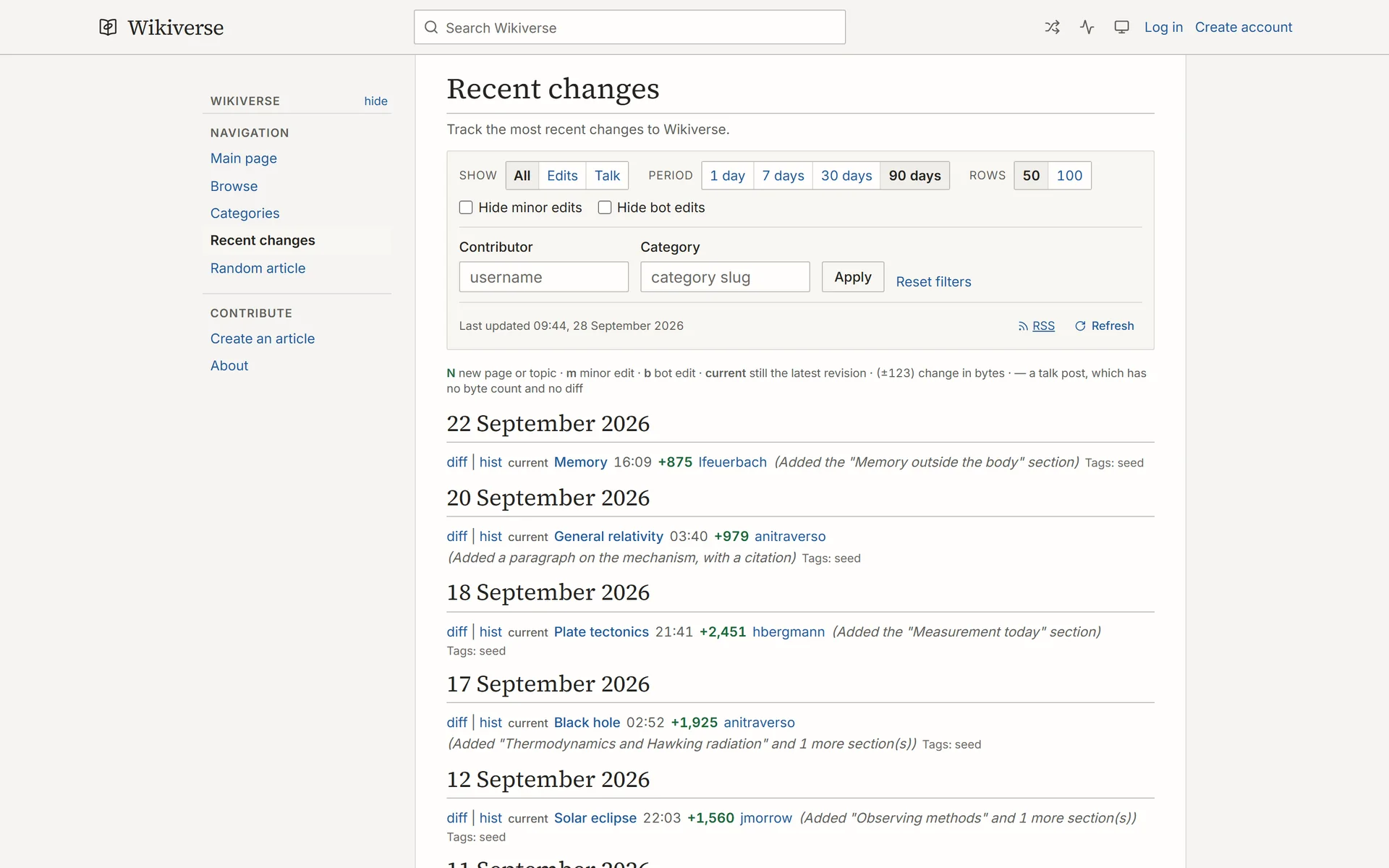Set period to 7 days
This screenshot has width=1389, height=868.
pos(783,176)
